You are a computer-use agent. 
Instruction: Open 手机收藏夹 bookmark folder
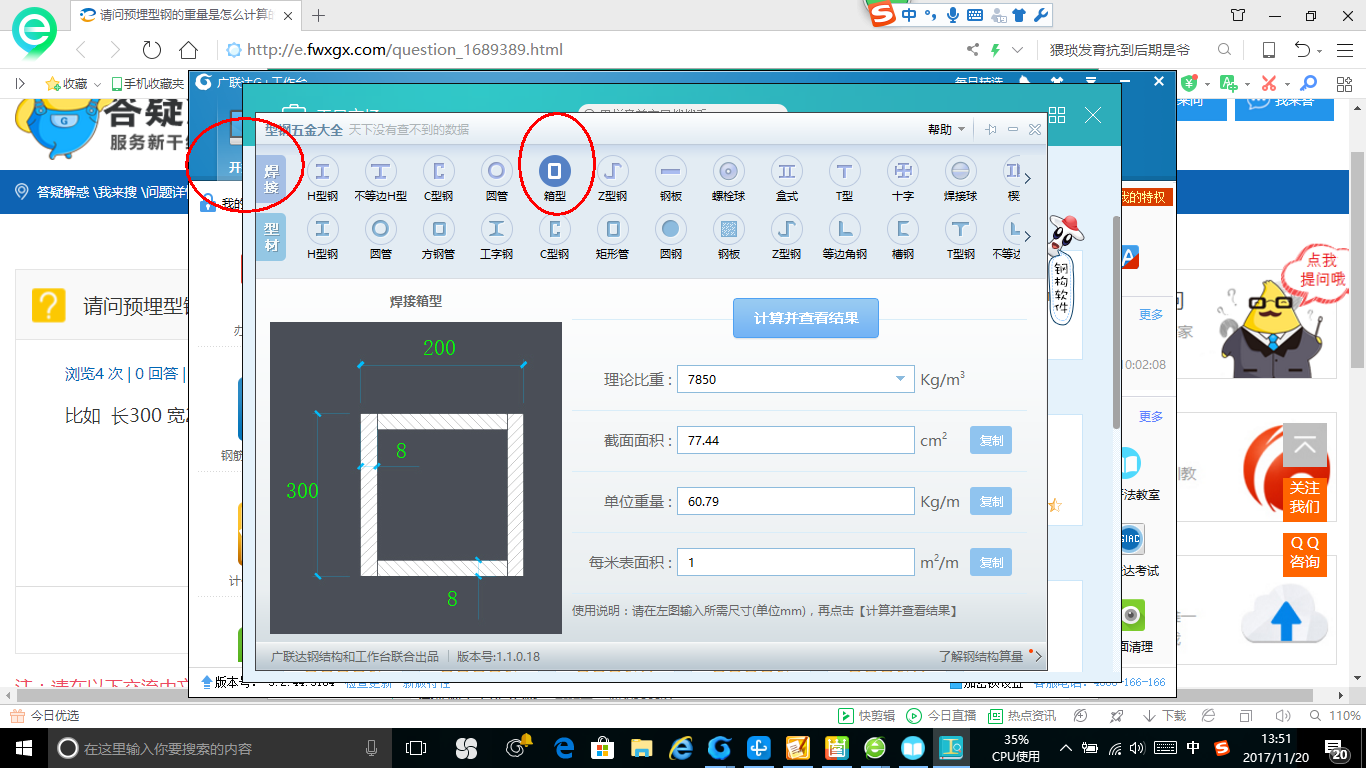click(x=147, y=84)
